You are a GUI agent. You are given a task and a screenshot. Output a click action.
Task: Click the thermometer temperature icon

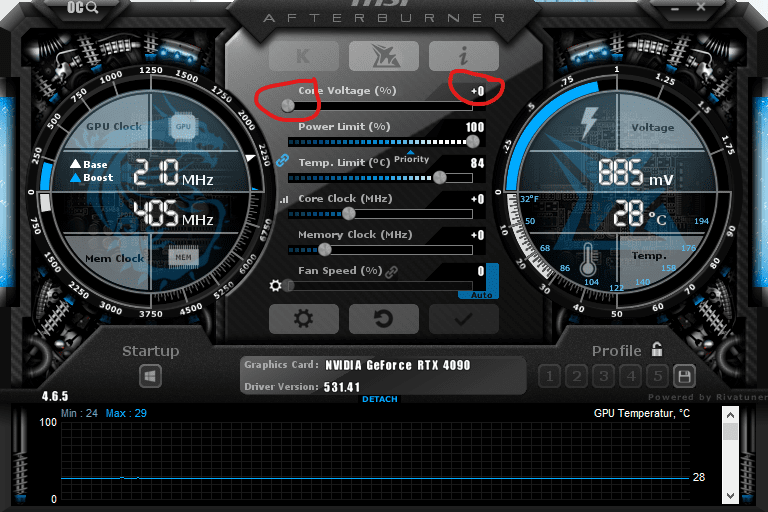pos(588,260)
